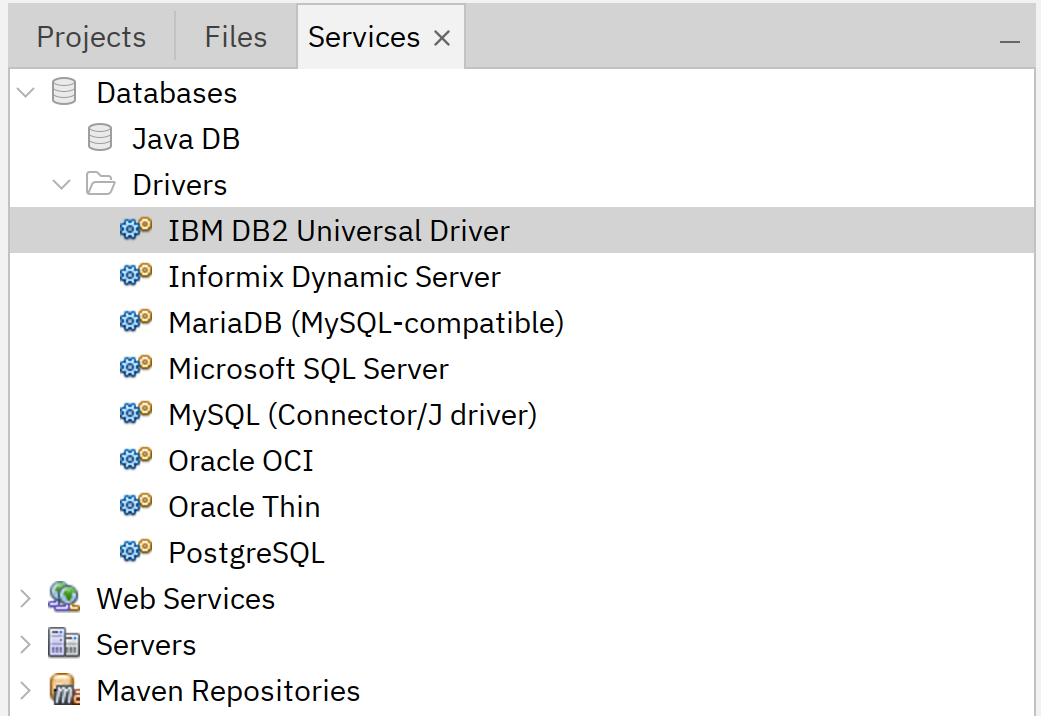1041x716 pixels.
Task: Select Microsoft SQL Server driver
Action: (308, 369)
